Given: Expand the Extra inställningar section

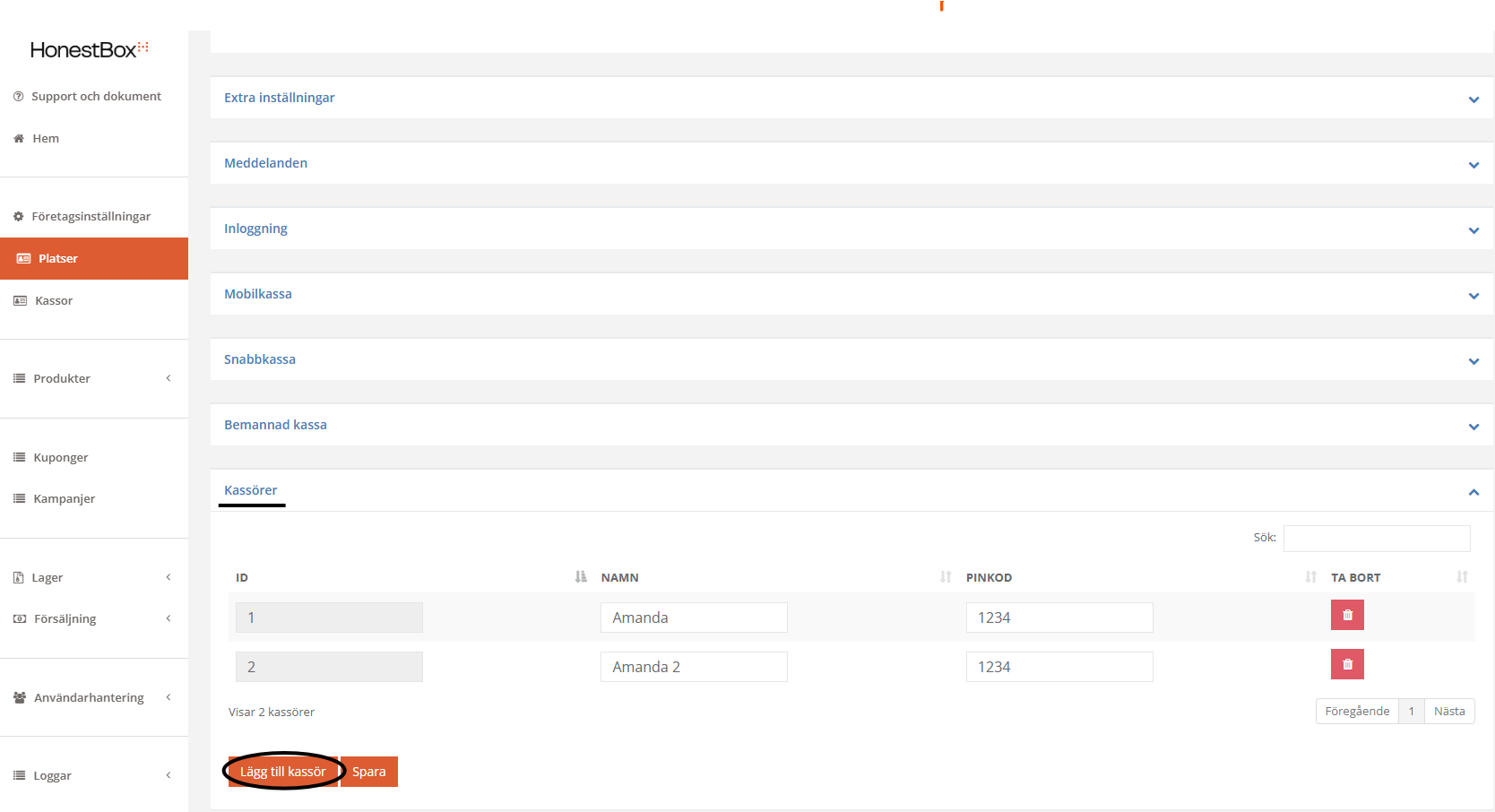Looking at the screenshot, I should pos(1473,99).
